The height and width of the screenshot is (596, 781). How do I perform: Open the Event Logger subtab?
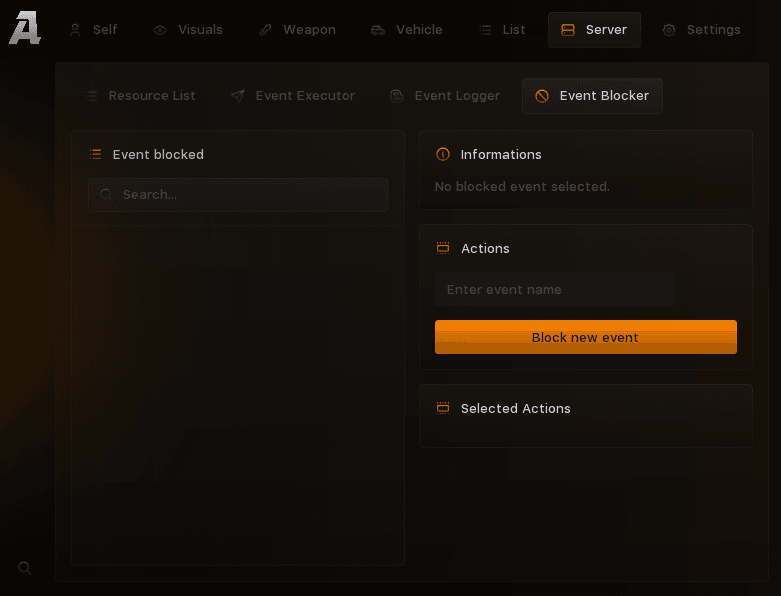[445, 96]
